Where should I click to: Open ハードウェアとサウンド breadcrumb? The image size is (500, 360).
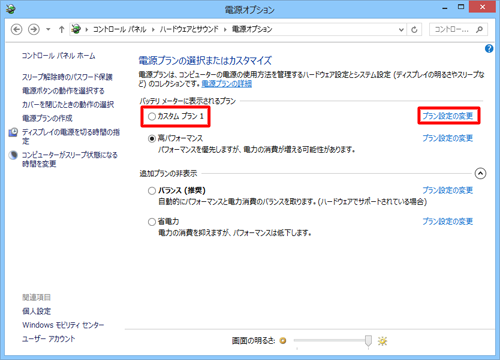[x=189, y=29]
